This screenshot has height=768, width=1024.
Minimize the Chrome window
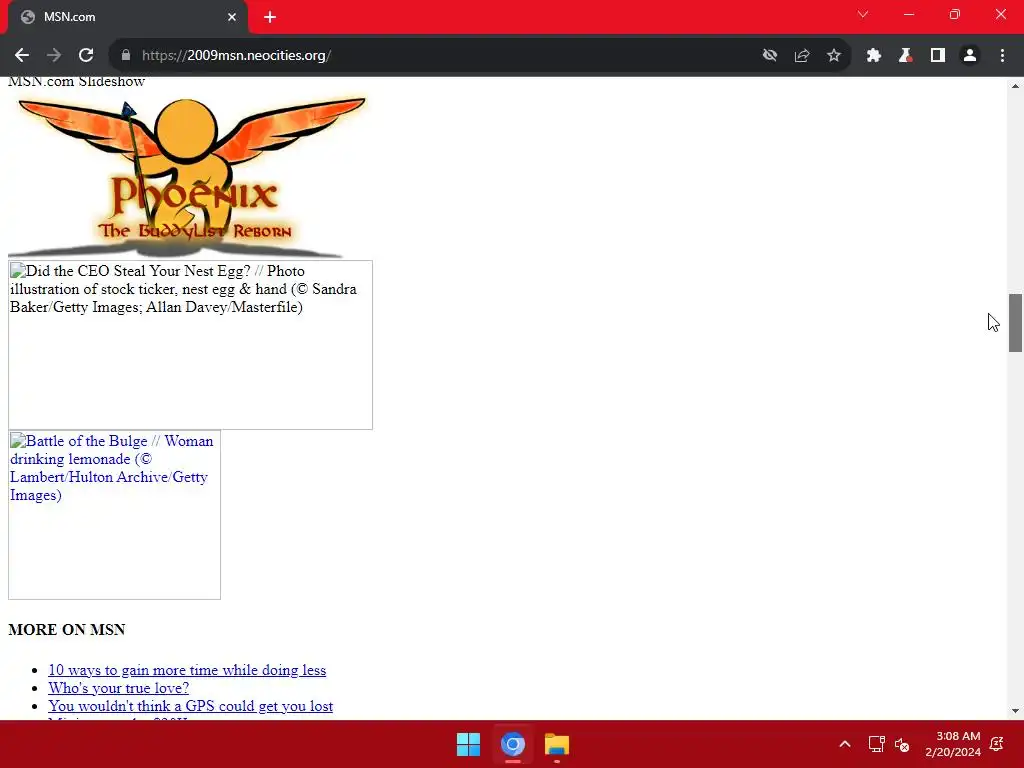point(908,14)
